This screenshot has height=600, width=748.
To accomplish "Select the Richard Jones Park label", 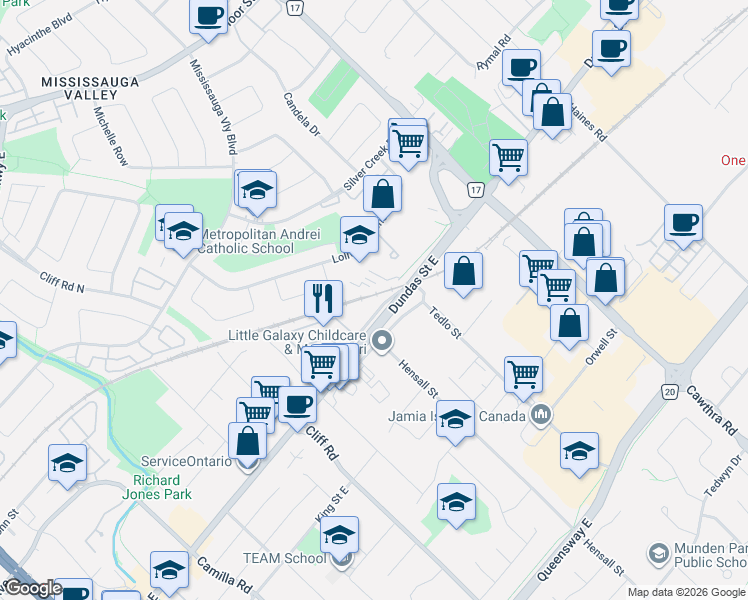I will (x=156, y=487).
